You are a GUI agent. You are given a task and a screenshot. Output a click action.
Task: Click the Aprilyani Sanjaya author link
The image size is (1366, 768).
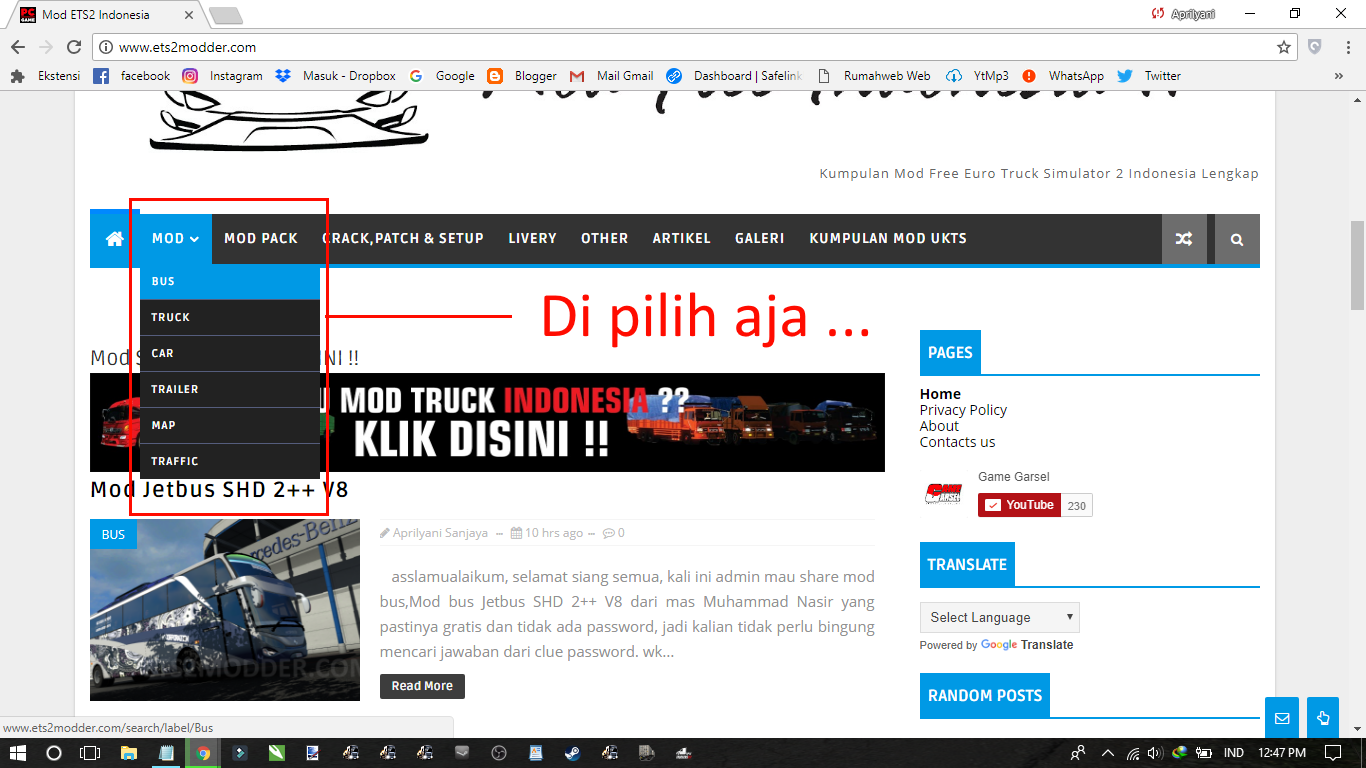440,533
